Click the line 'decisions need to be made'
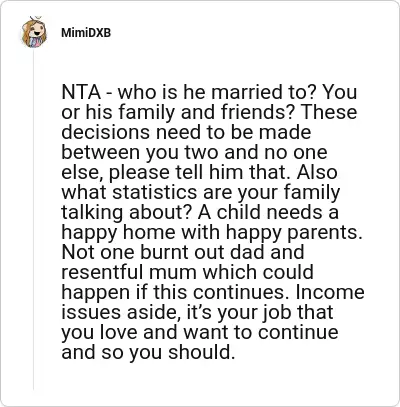Image resolution: width=400 pixels, height=407 pixels. pos(186,132)
